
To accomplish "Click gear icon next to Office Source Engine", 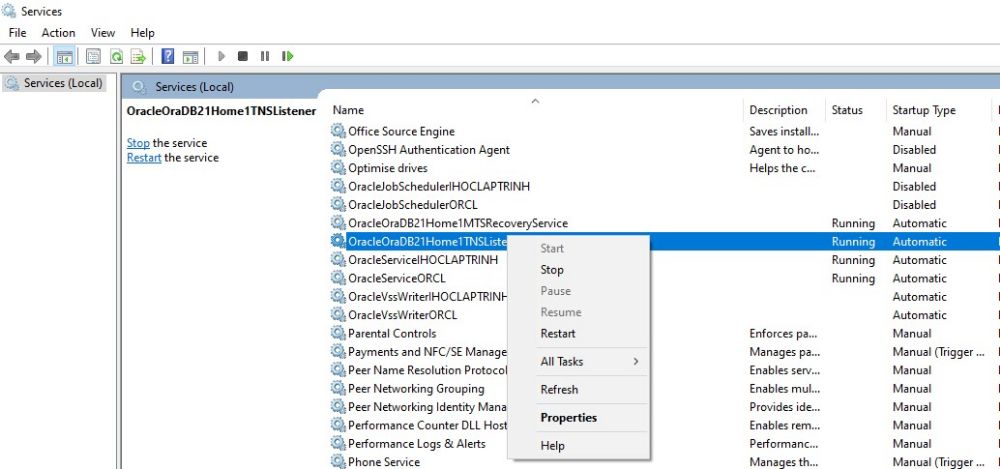I will (x=338, y=131).
